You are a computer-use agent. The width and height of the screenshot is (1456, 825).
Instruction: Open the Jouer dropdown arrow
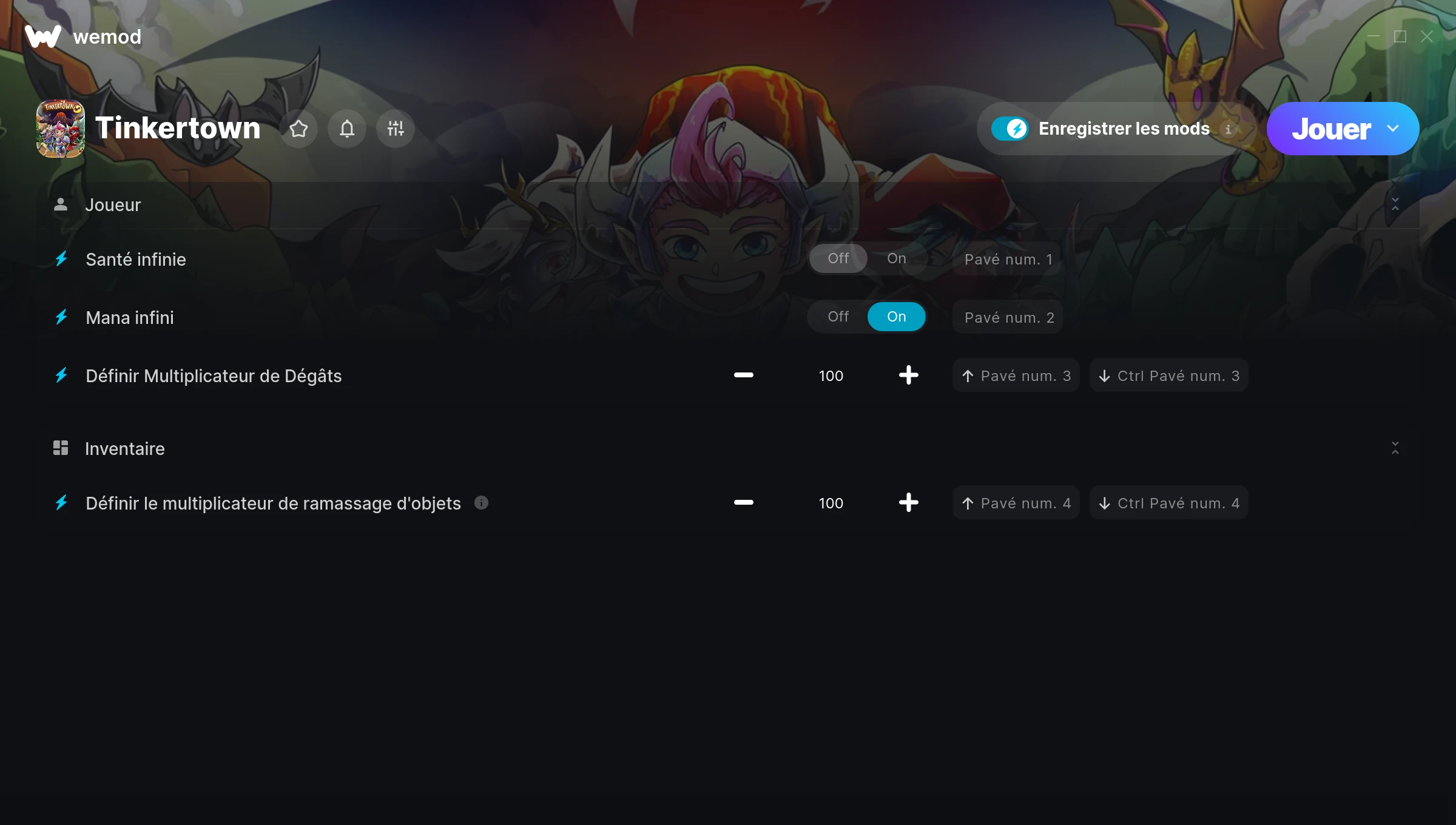tap(1393, 129)
